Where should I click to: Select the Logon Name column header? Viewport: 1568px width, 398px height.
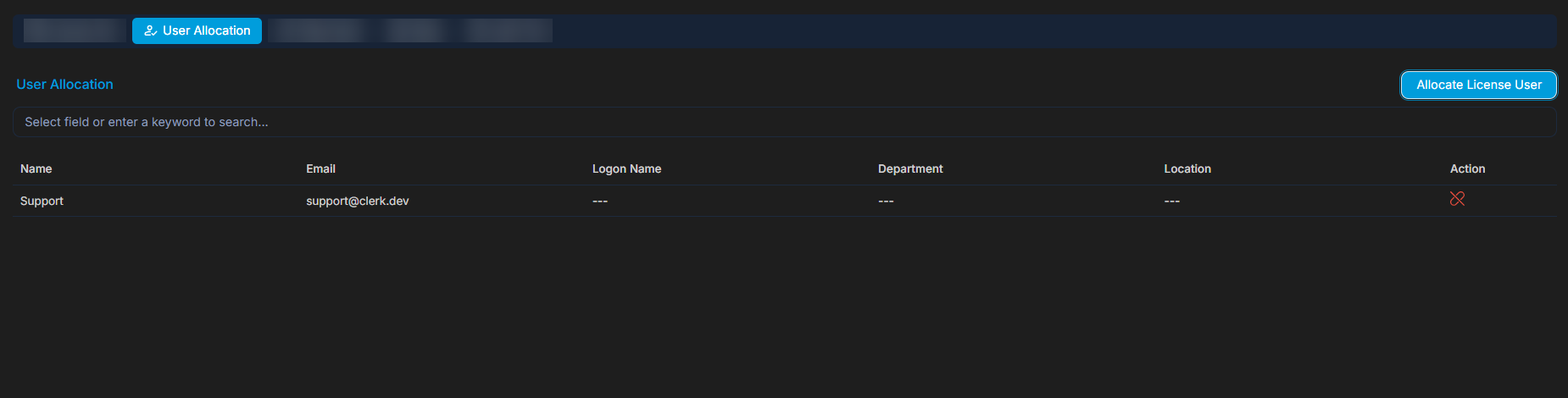626,169
